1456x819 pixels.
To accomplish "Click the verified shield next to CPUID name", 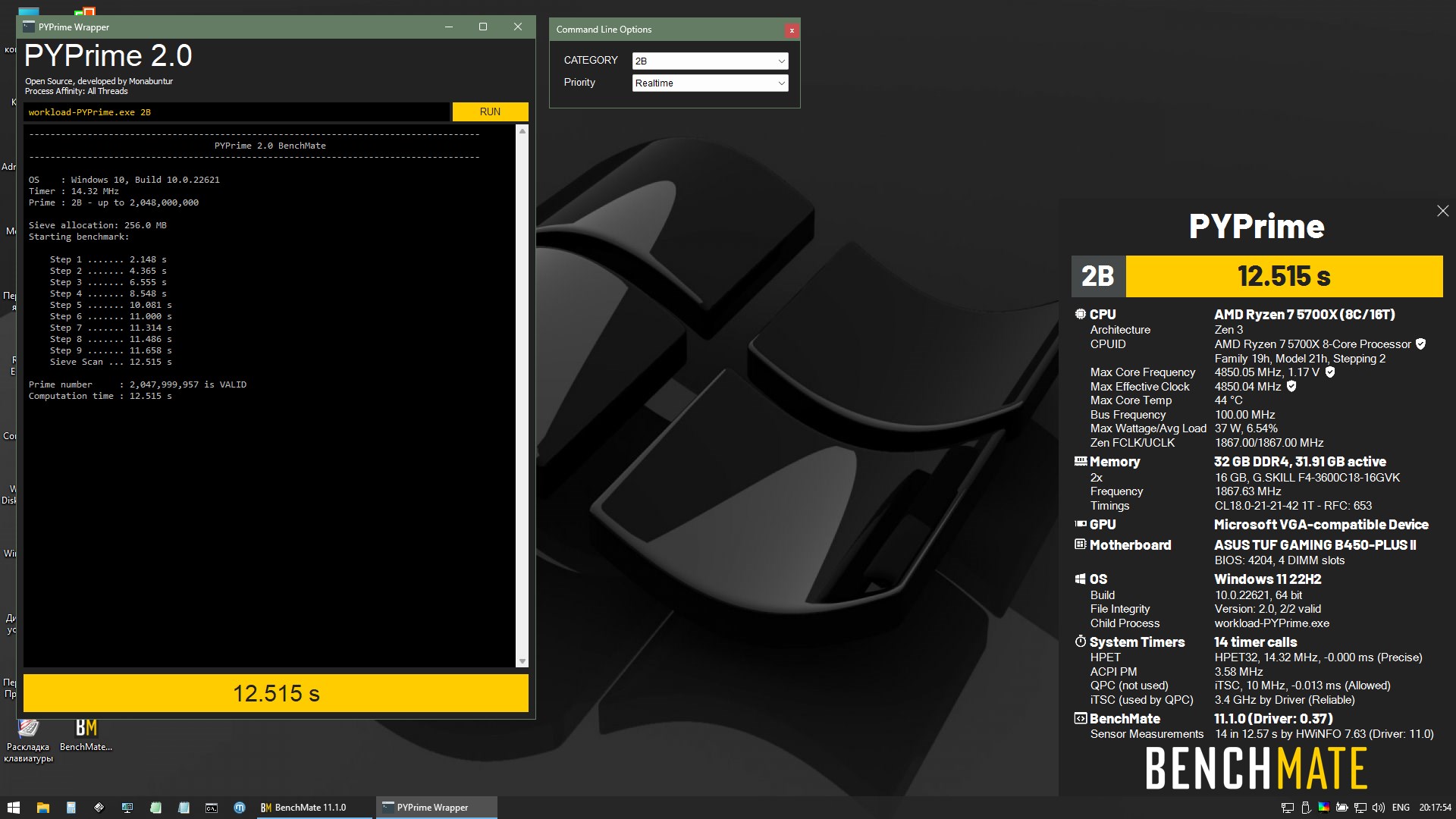I will (x=1420, y=344).
